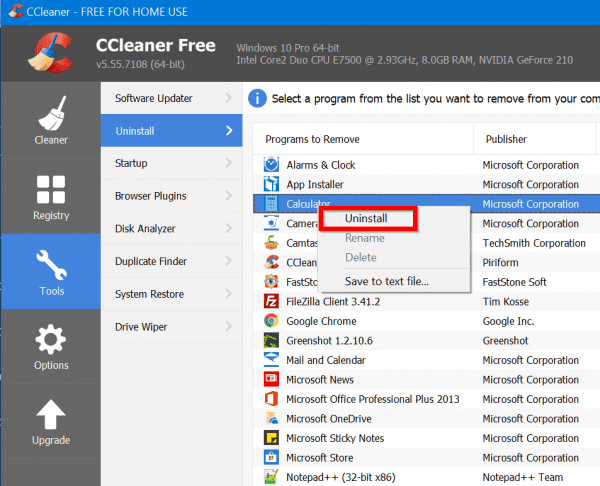The width and height of the screenshot is (600, 486).
Task: Open the Browser Plugins tool
Action: (x=150, y=196)
